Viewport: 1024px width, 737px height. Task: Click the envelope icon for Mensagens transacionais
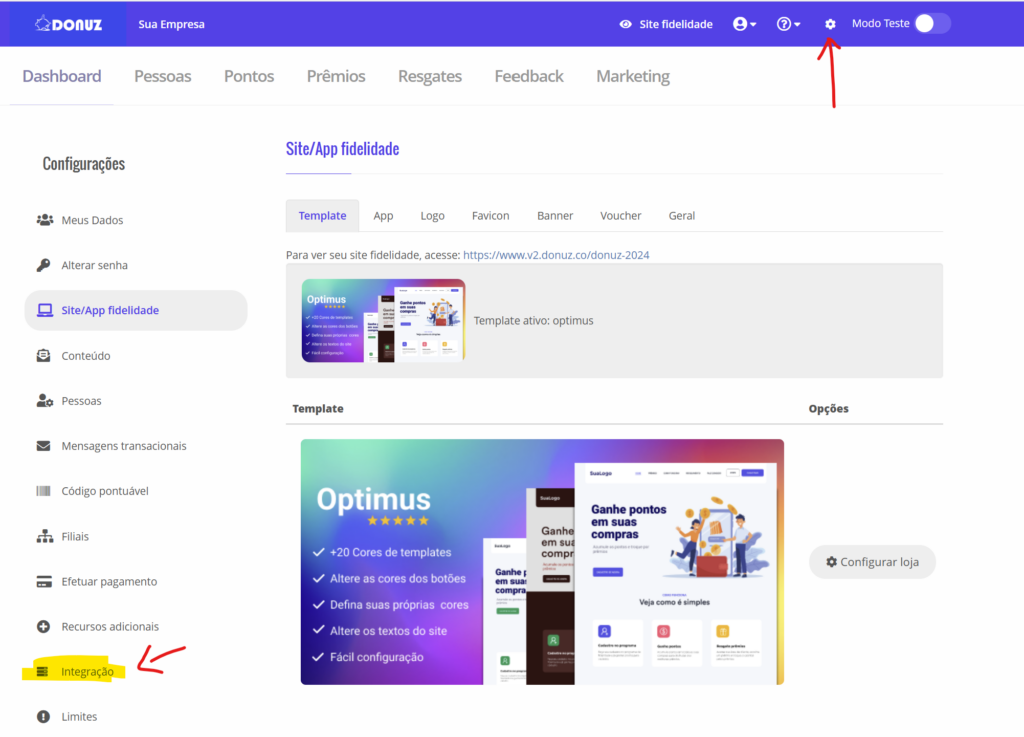44,446
